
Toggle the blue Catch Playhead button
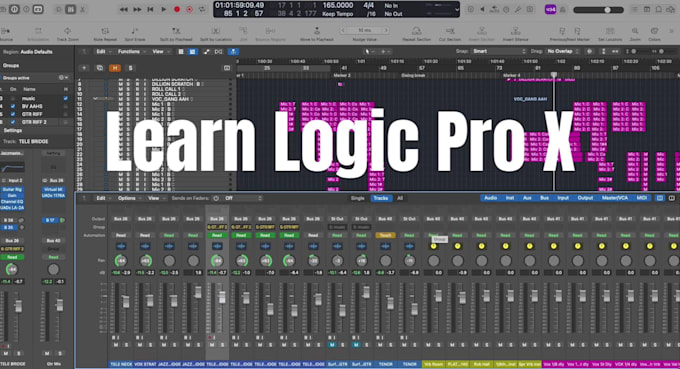click(x=233, y=52)
